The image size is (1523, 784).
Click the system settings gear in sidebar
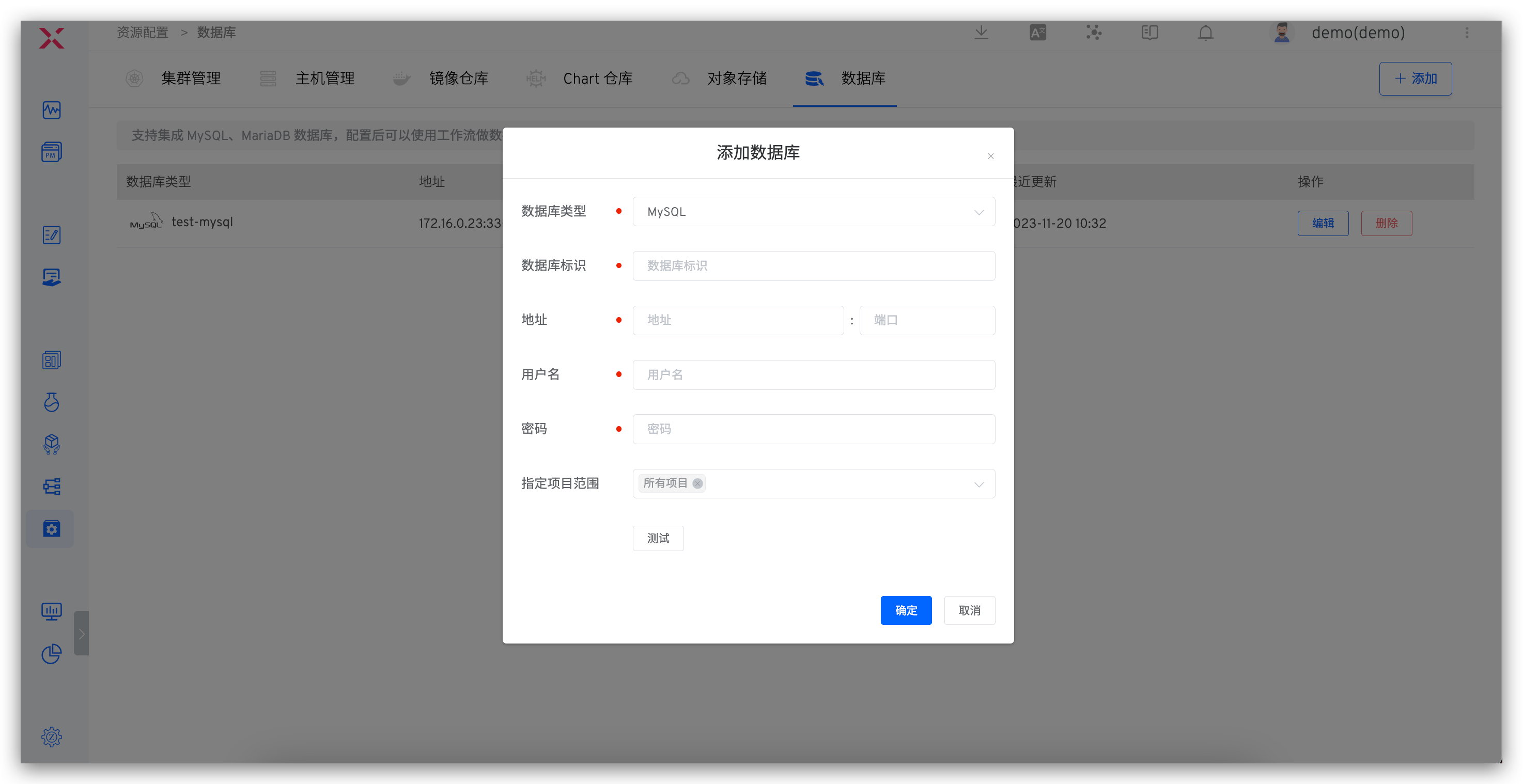tap(52, 736)
